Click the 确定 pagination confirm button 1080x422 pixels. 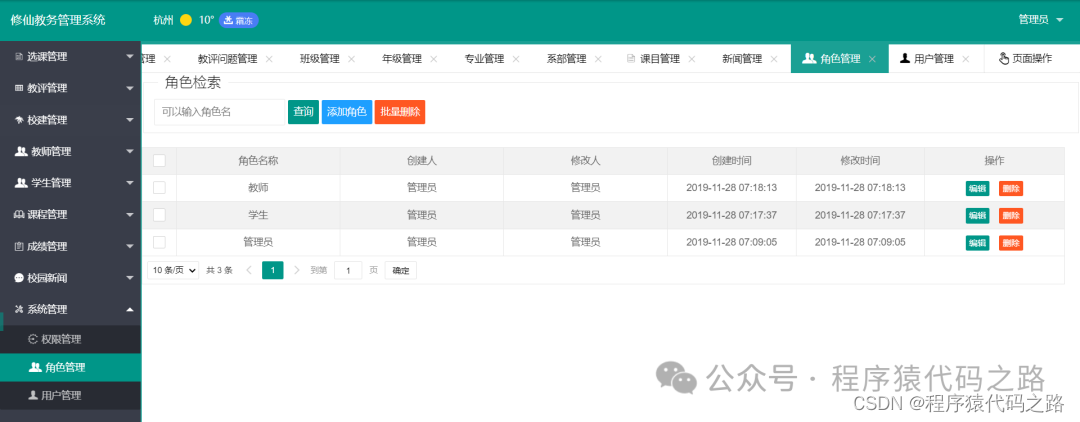[x=400, y=271]
